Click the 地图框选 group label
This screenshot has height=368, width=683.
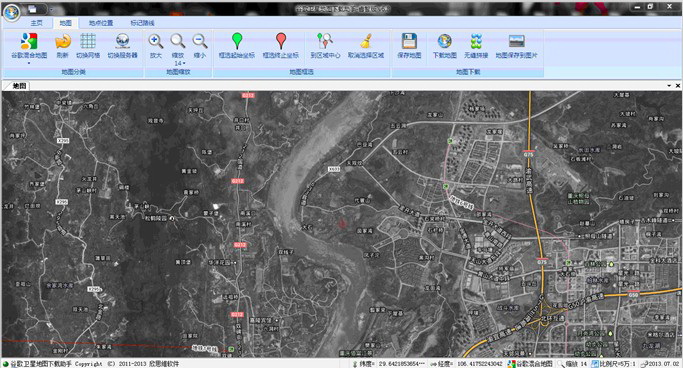pos(301,72)
